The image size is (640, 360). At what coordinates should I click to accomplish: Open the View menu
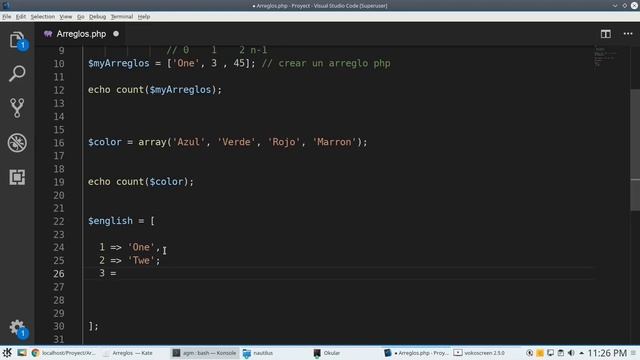pyautogui.click(x=66, y=16)
